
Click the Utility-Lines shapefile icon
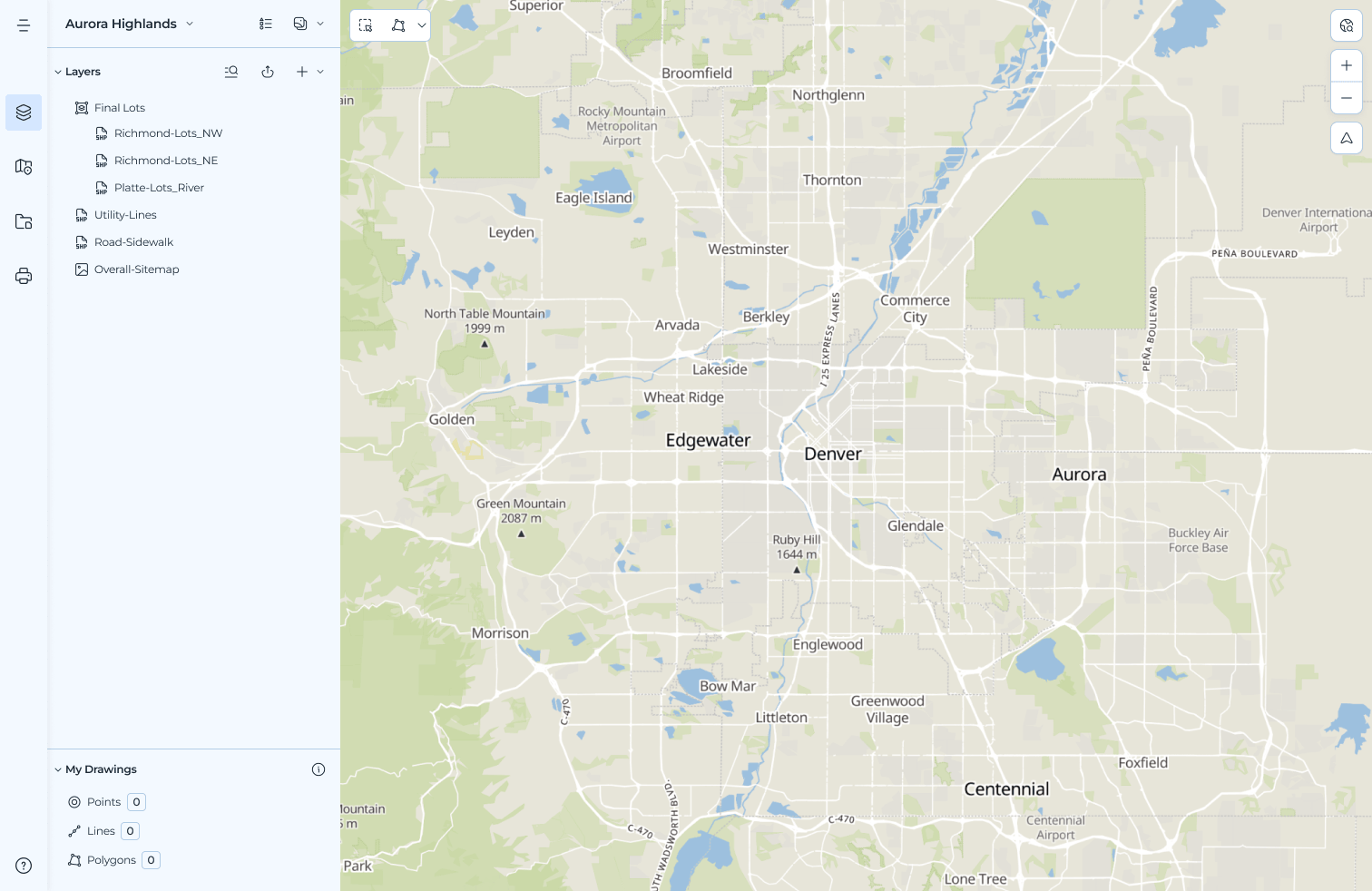[82, 215]
